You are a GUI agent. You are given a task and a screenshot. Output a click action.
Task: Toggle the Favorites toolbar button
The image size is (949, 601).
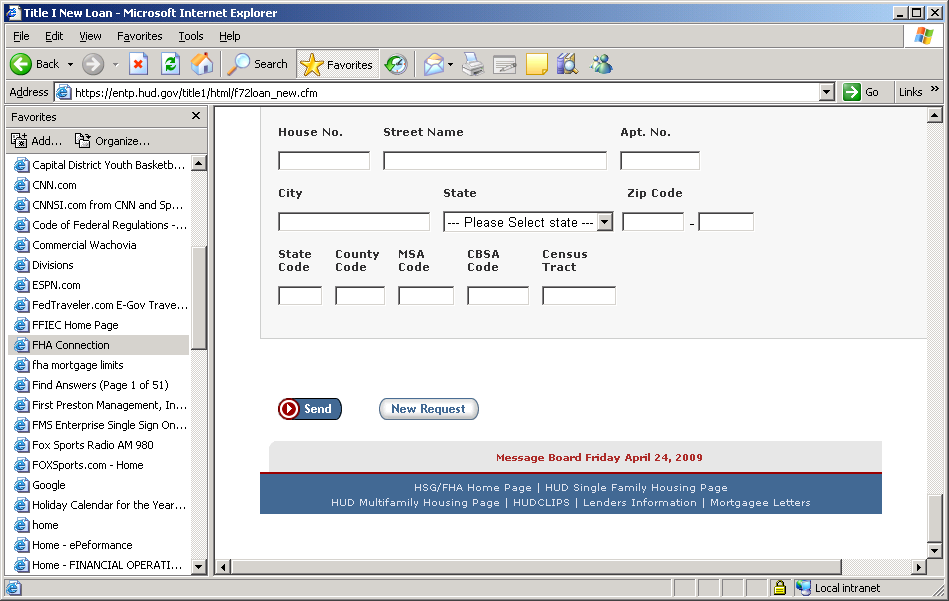pyautogui.click(x=337, y=64)
